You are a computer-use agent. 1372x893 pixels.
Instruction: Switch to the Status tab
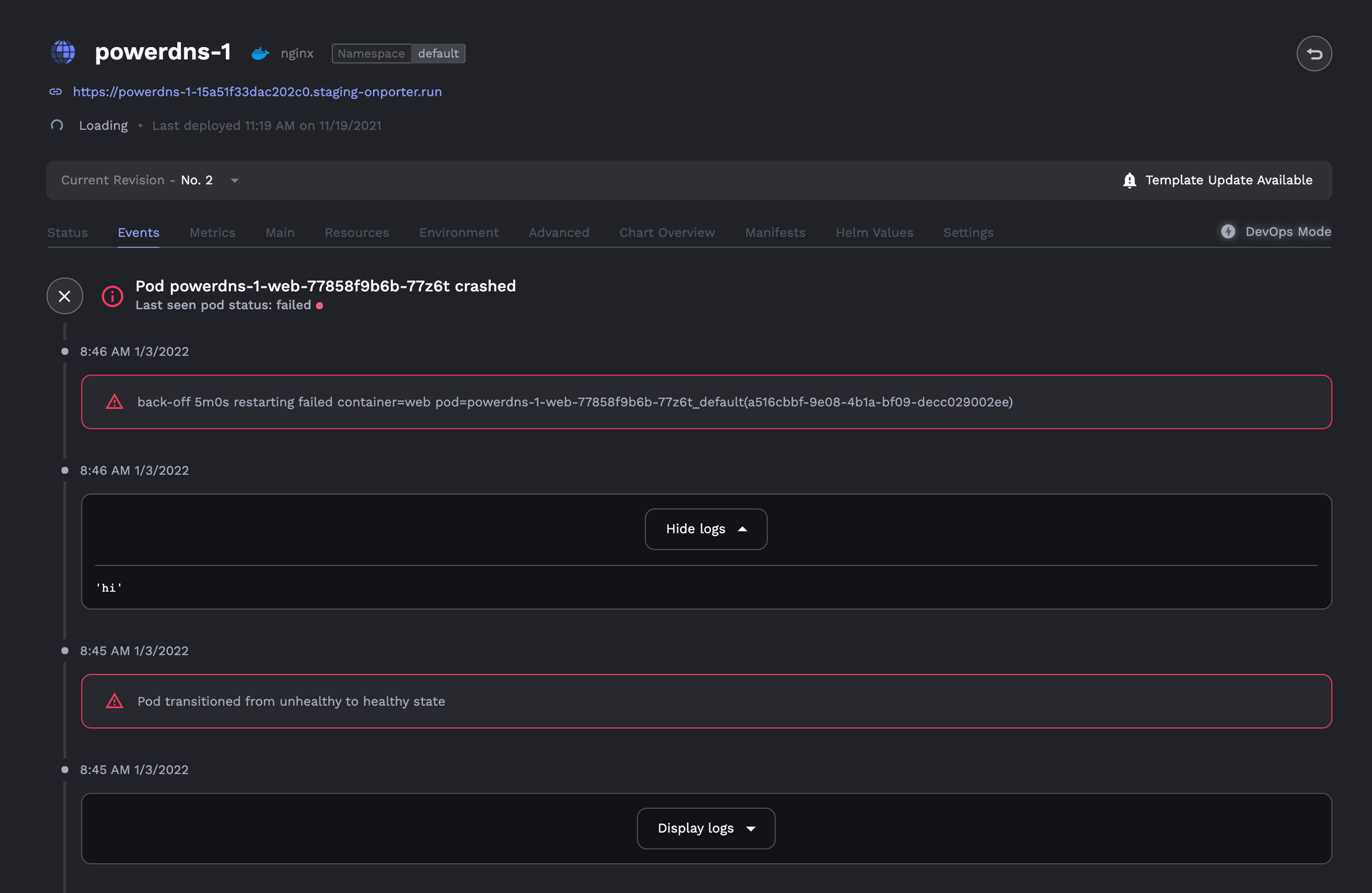point(67,233)
